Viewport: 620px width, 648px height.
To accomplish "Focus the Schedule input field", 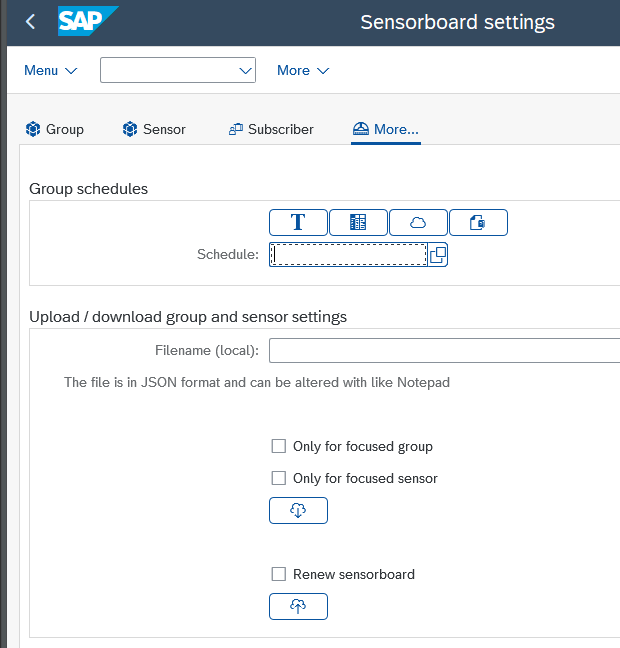I will pyautogui.click(x=348, y=255).
